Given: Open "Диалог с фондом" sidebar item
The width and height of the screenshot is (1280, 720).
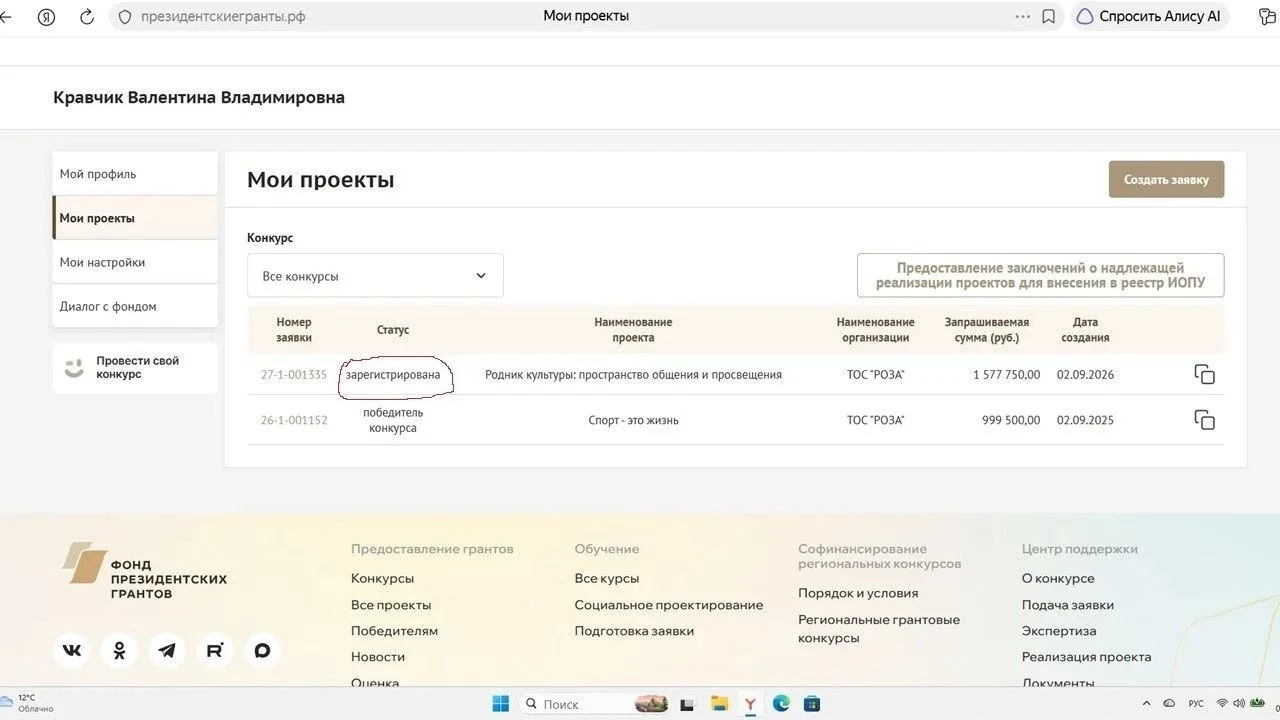Looking at the screenshot, I should click(135, 306).
